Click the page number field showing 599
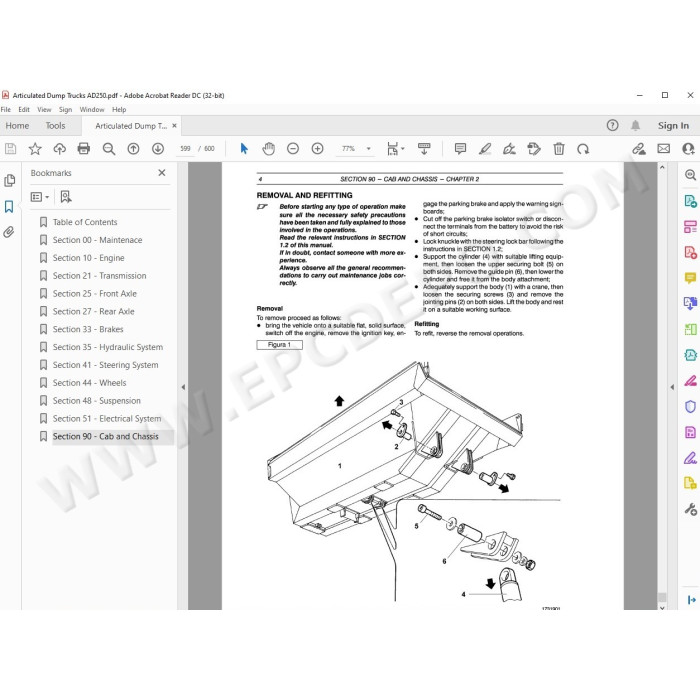Screen dimensions: 700x700 coord(185,149)
